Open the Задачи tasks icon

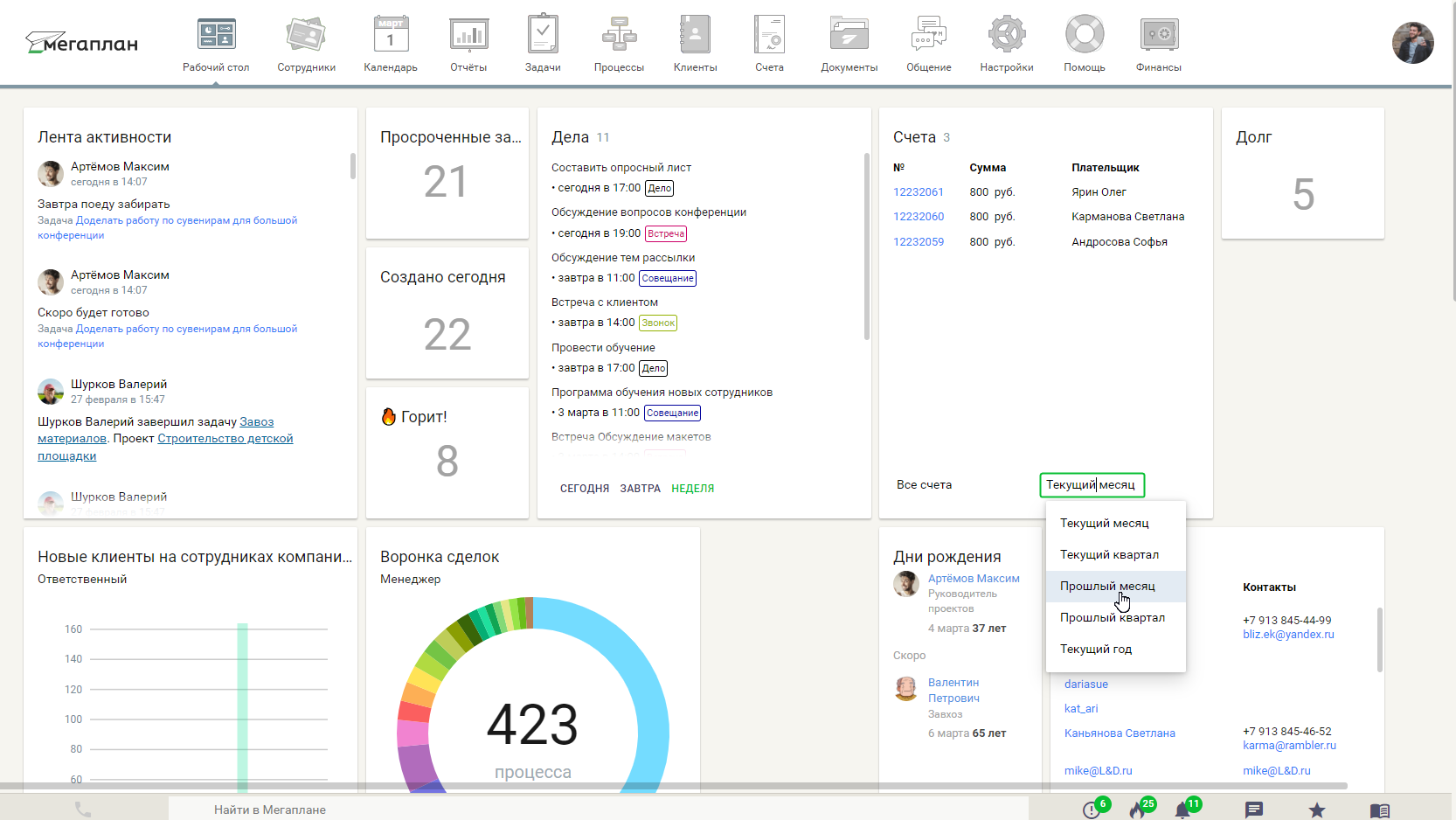point(543,35)
